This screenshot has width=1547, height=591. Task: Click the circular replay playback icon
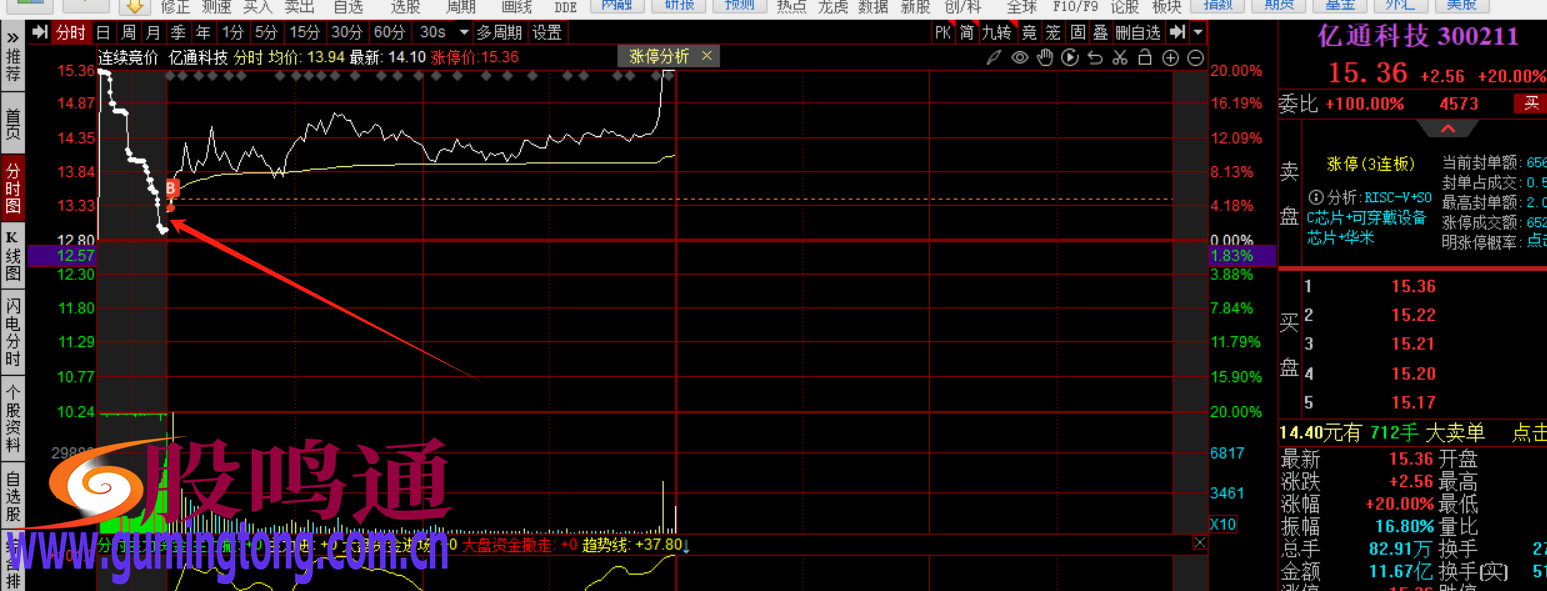coord(1070,57)
